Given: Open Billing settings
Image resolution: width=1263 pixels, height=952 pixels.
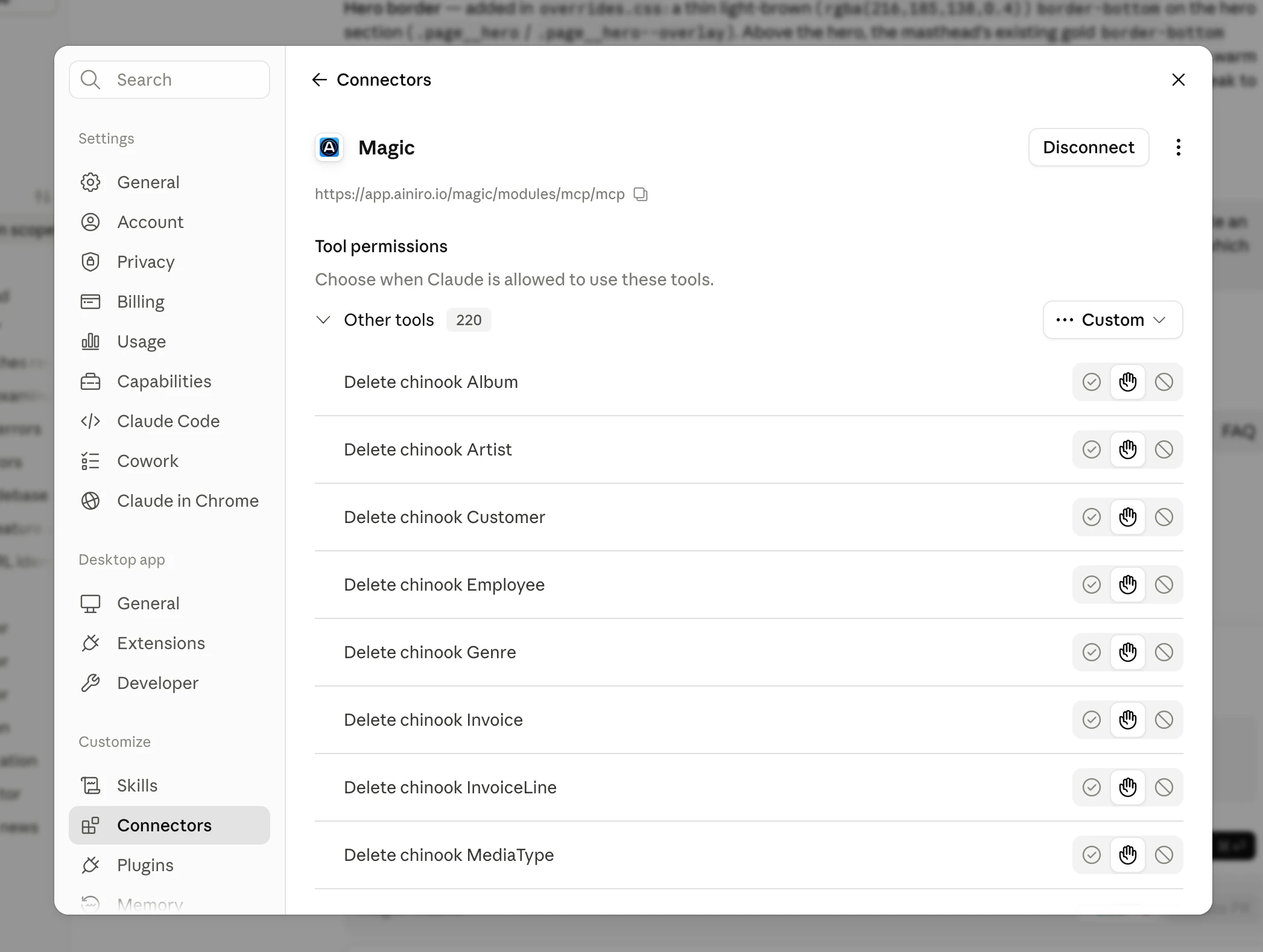Looking at the screenshot, I should click(169, 302).
